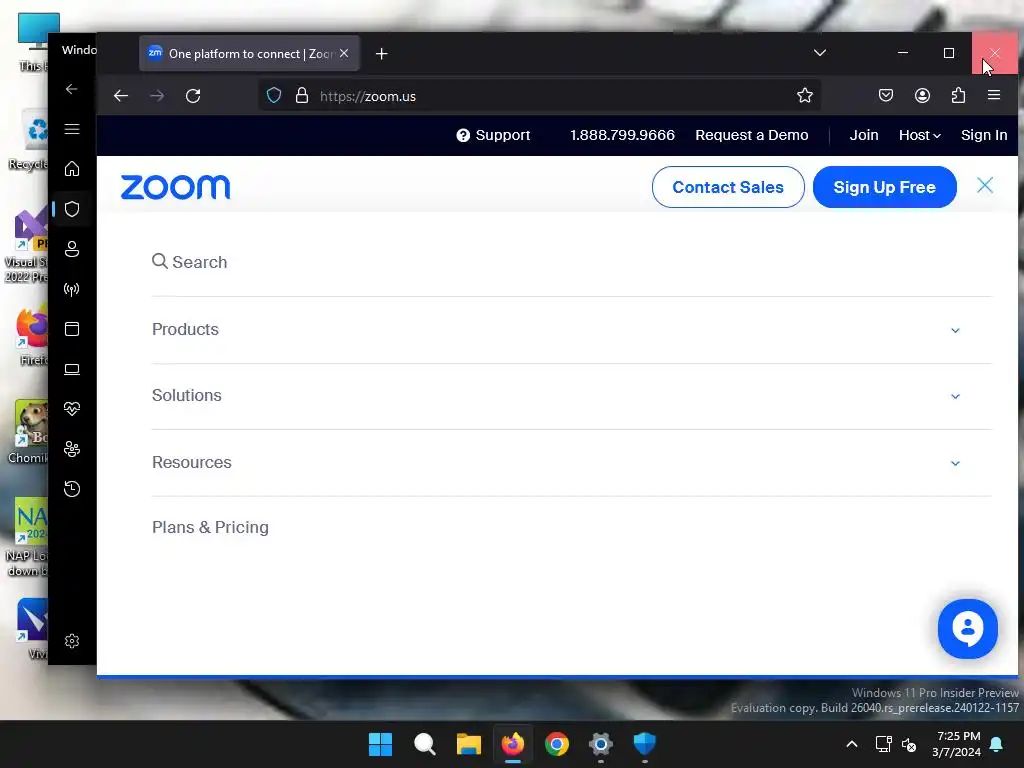Screen dimensions: 1024x768
Task: Open Chrome from taskbar
Action: coord(556,744)
